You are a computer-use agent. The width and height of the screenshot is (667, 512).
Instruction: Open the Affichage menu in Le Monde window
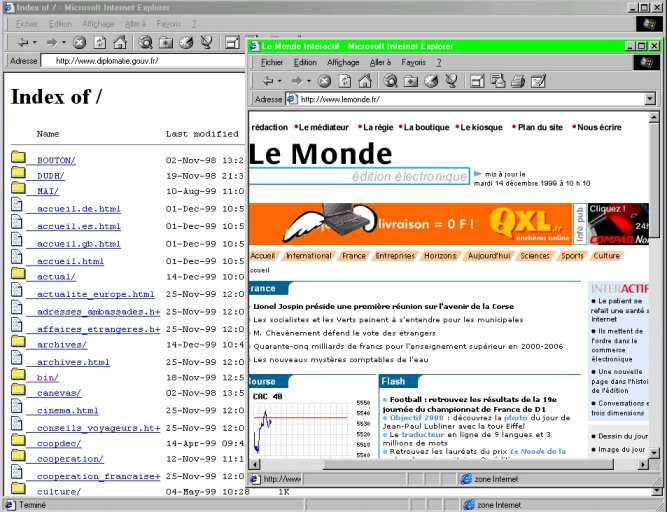click(343, 62)
